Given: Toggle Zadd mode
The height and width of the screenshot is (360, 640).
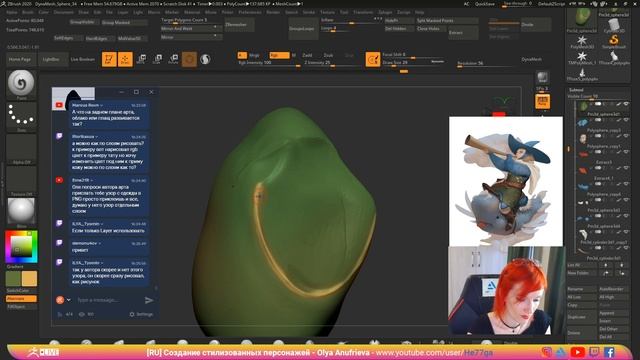Looking at the screenshot, I should (x=307, y=55).
